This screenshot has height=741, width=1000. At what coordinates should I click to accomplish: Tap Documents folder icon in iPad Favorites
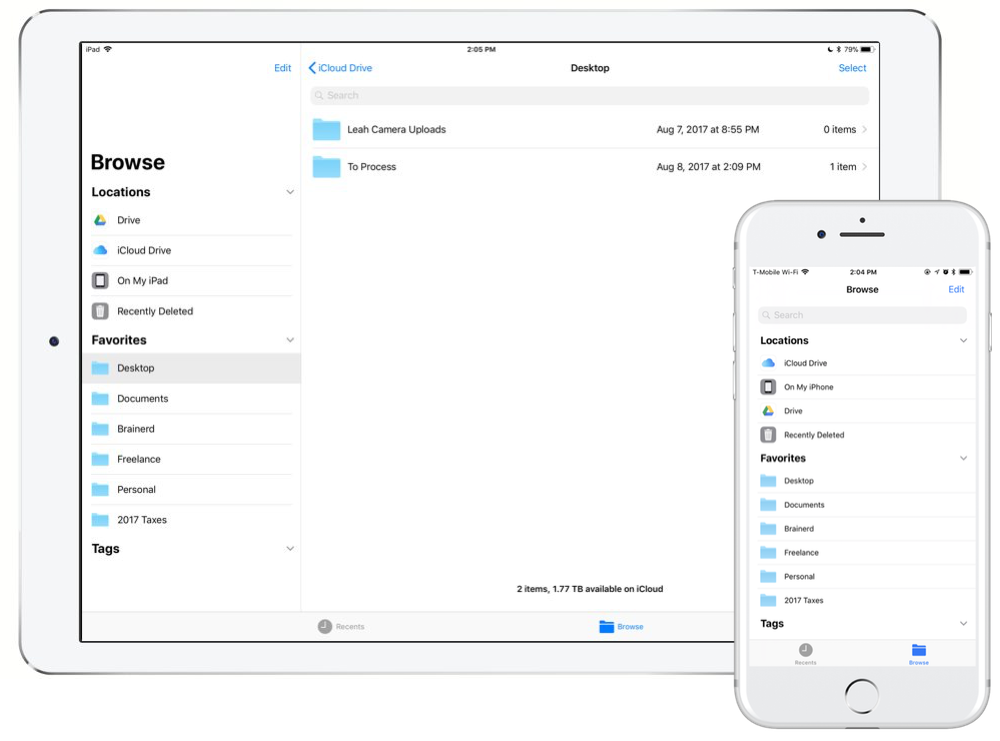point(100,399)
